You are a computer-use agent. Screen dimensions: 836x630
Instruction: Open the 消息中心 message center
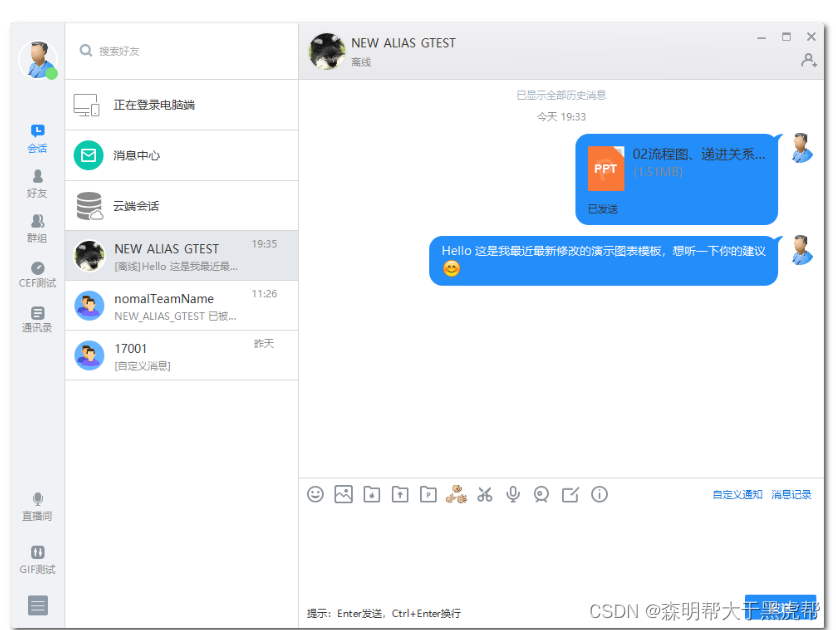point(181,155)
